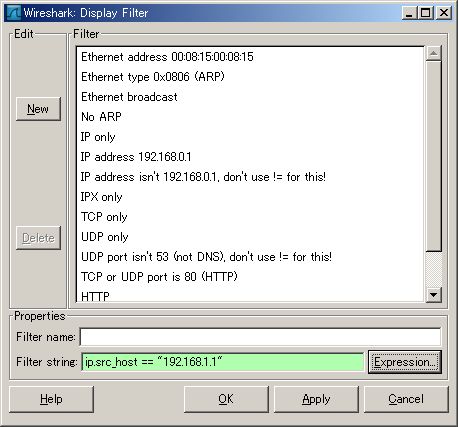The image size is (458, 427).
Task: Apply the display filter
Action: (316, 399)
